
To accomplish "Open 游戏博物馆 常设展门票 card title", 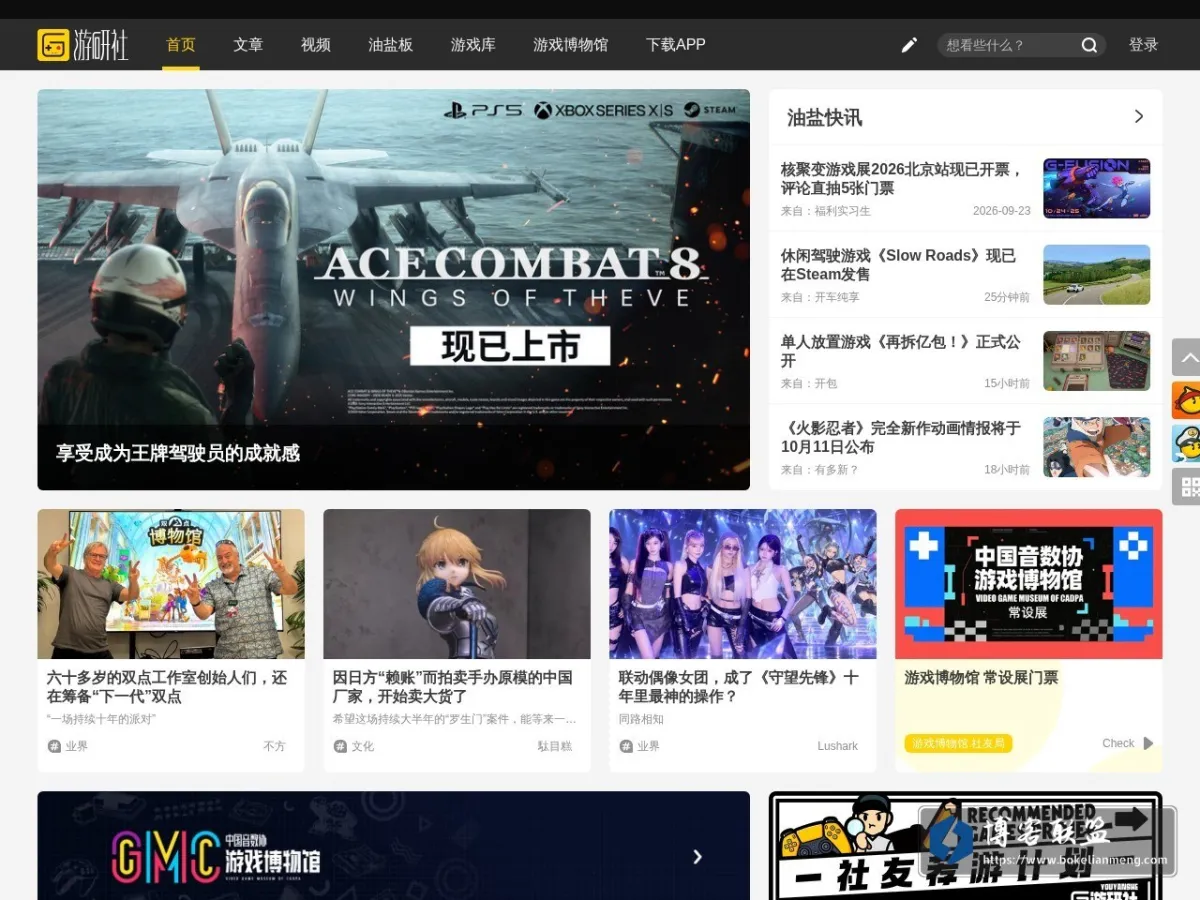I will pos(981,677).
